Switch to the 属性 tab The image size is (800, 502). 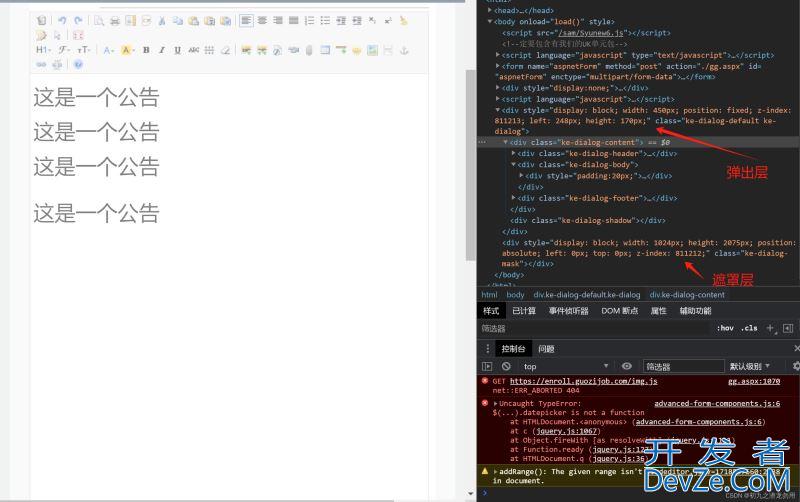point(659,311)
